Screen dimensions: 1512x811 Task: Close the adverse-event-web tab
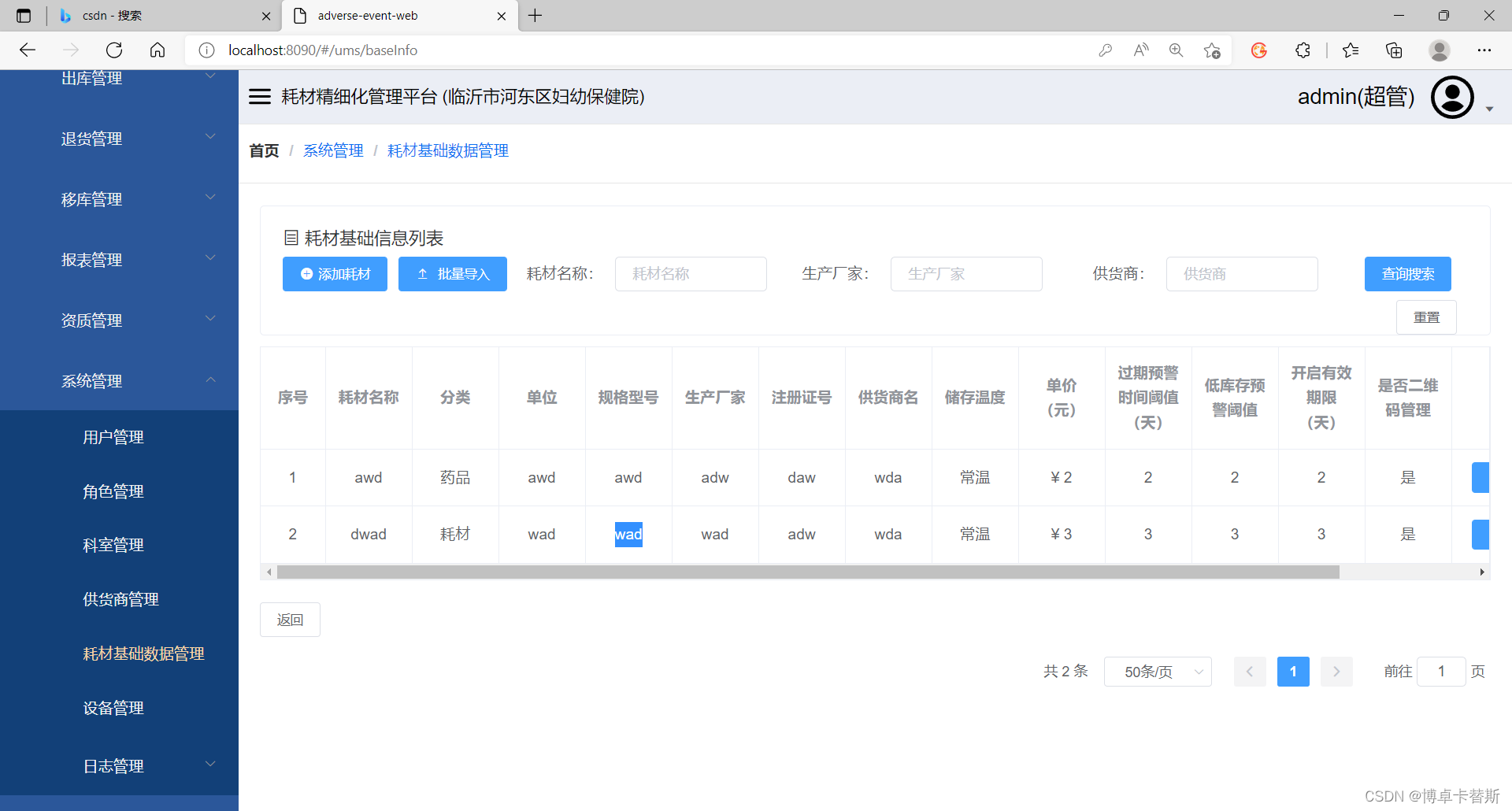(502, 16)
